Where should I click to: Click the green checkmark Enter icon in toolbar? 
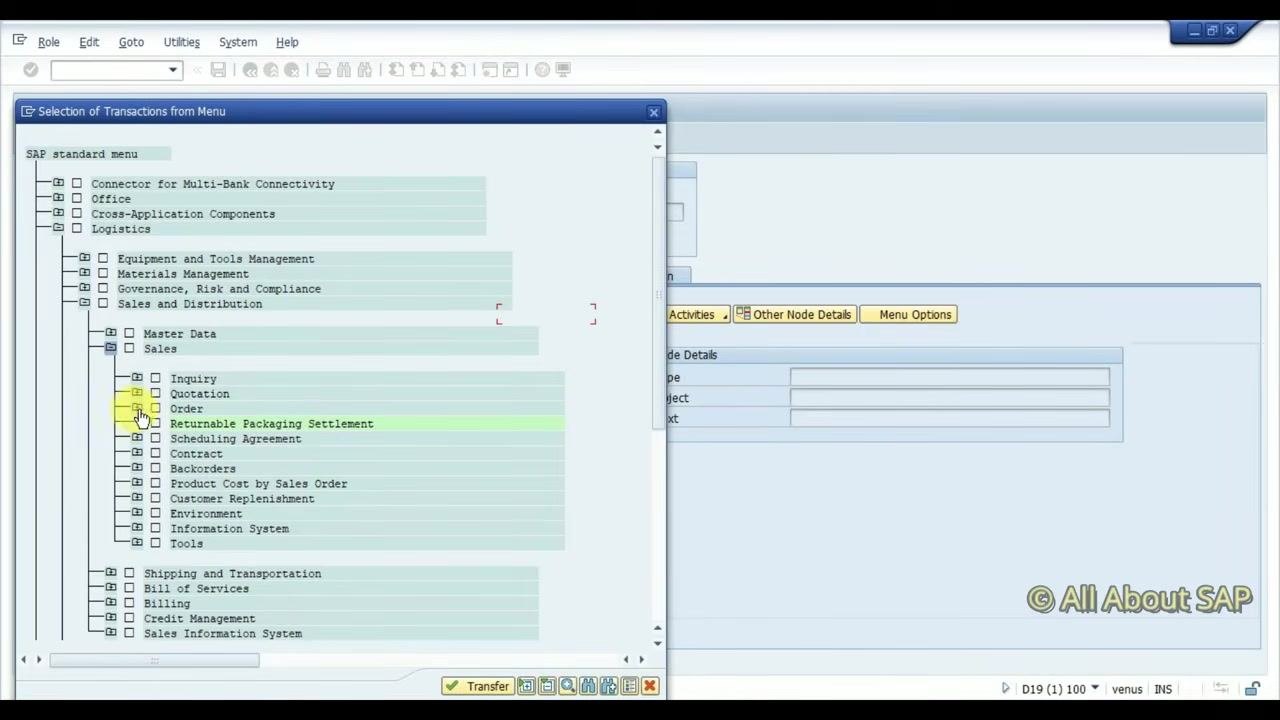click(x=31, y=70)
